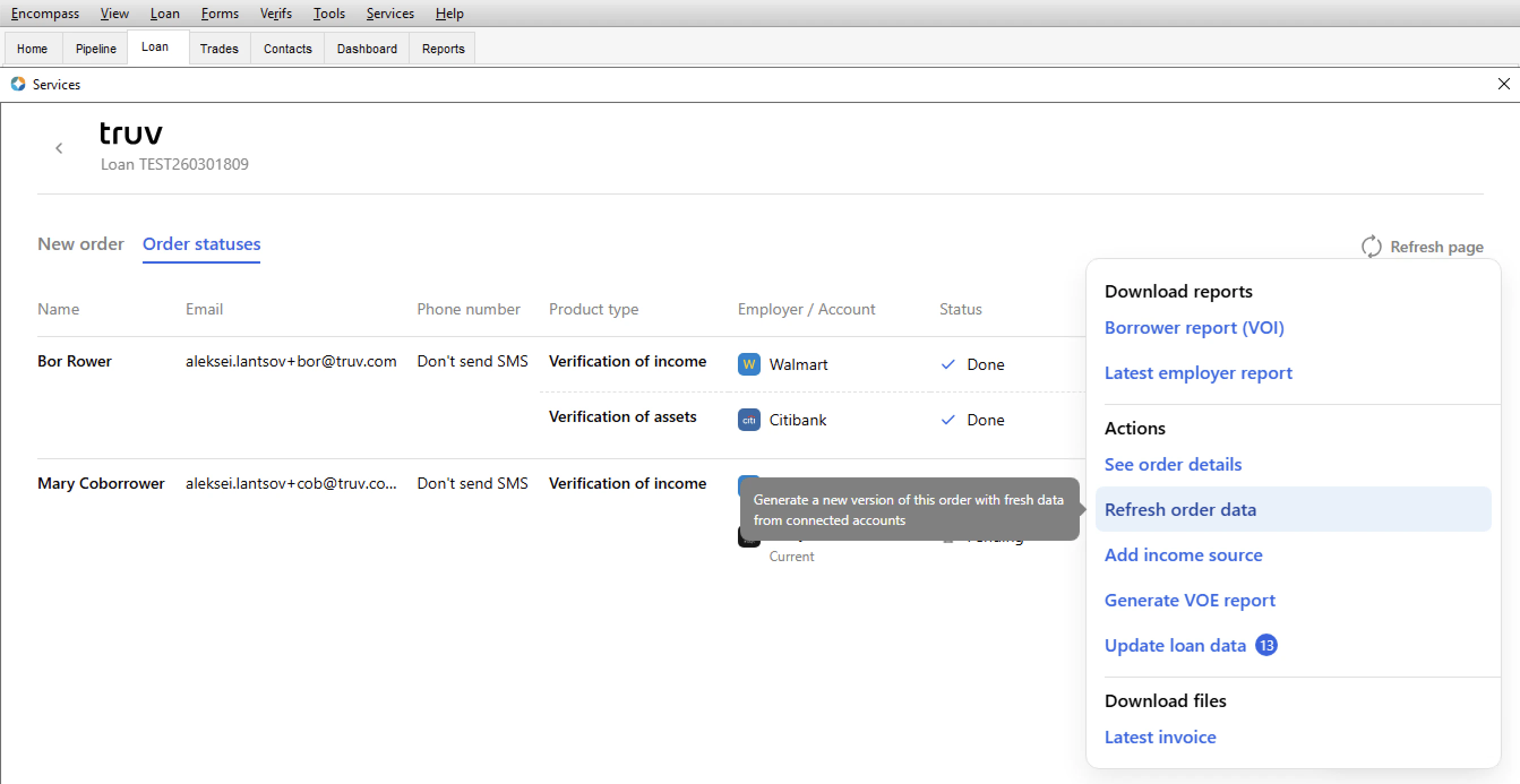
Task: Click the truv wordmark logo
Action: [130, 134]
